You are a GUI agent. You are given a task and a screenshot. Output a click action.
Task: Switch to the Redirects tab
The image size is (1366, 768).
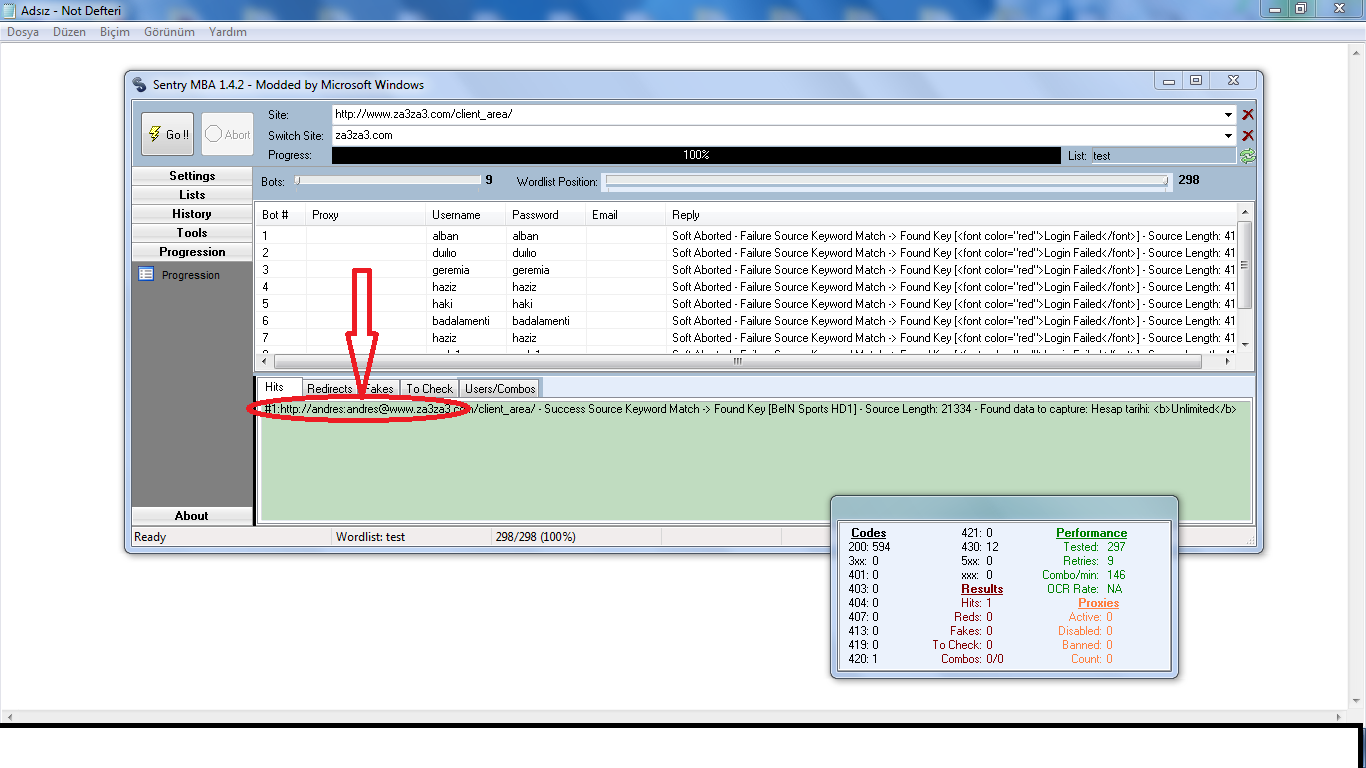click(329, 389)
